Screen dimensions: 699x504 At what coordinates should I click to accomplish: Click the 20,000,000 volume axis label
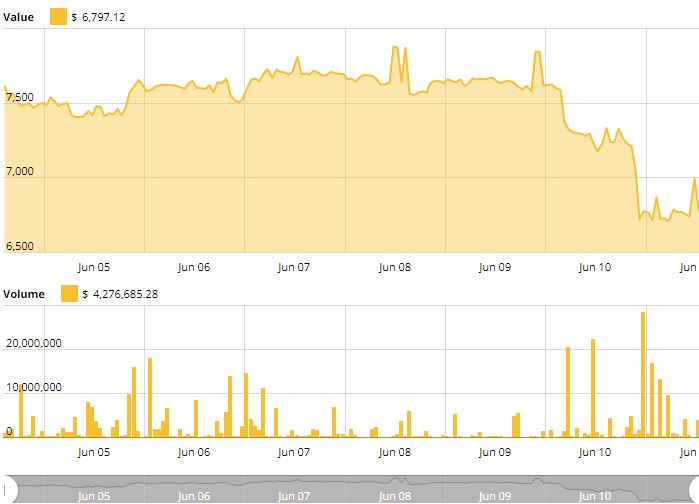[x=35, y=343]
